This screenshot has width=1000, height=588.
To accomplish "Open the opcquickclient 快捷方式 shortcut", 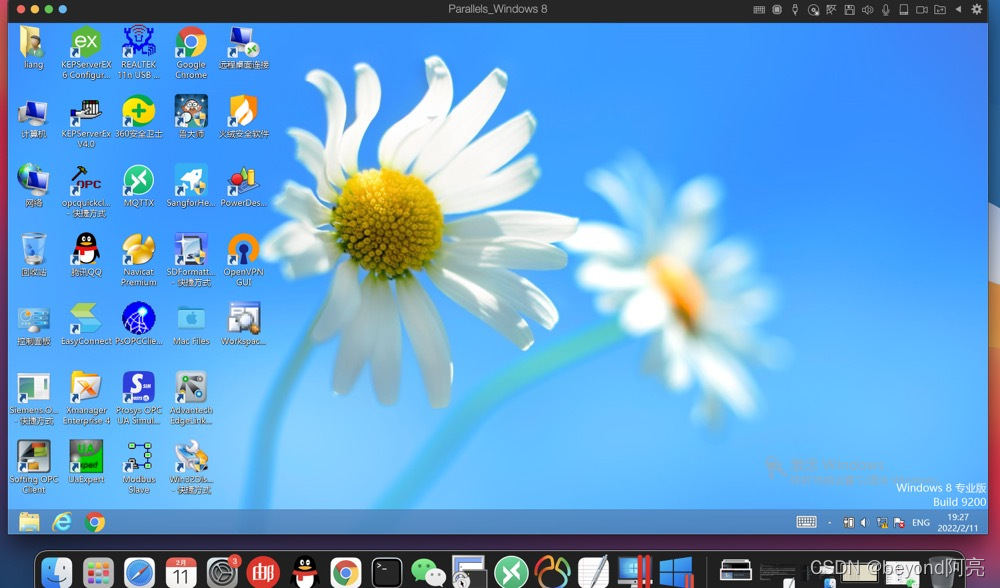I will [86, 191].
